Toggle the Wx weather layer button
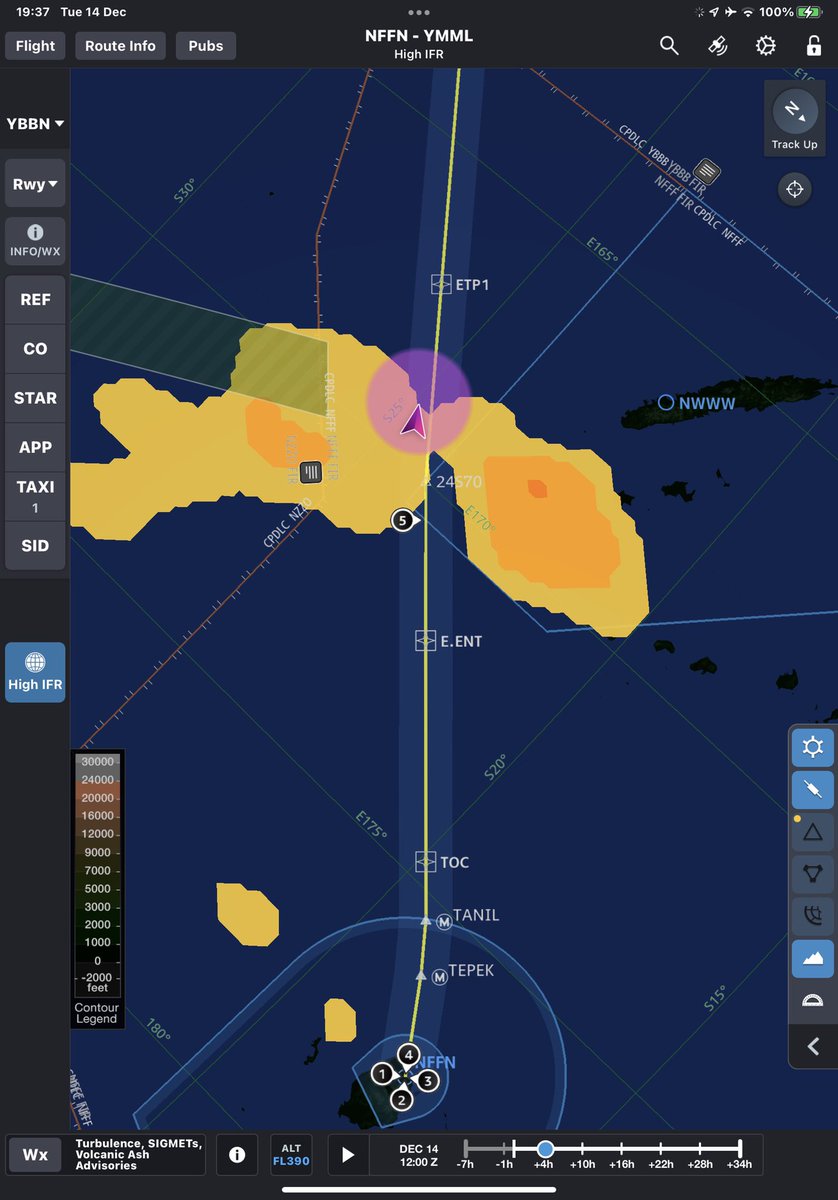The image size is (838, 1200). point(35,1154)
